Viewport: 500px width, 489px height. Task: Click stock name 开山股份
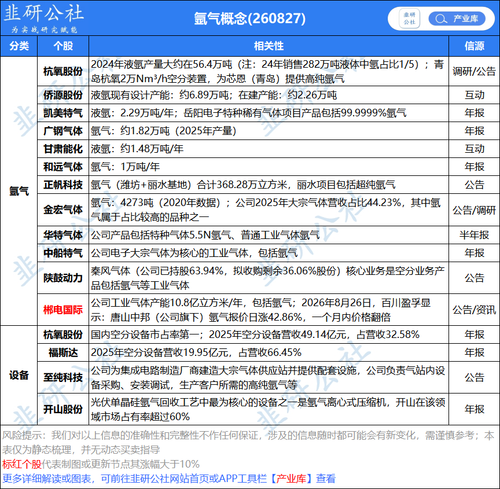63,409
